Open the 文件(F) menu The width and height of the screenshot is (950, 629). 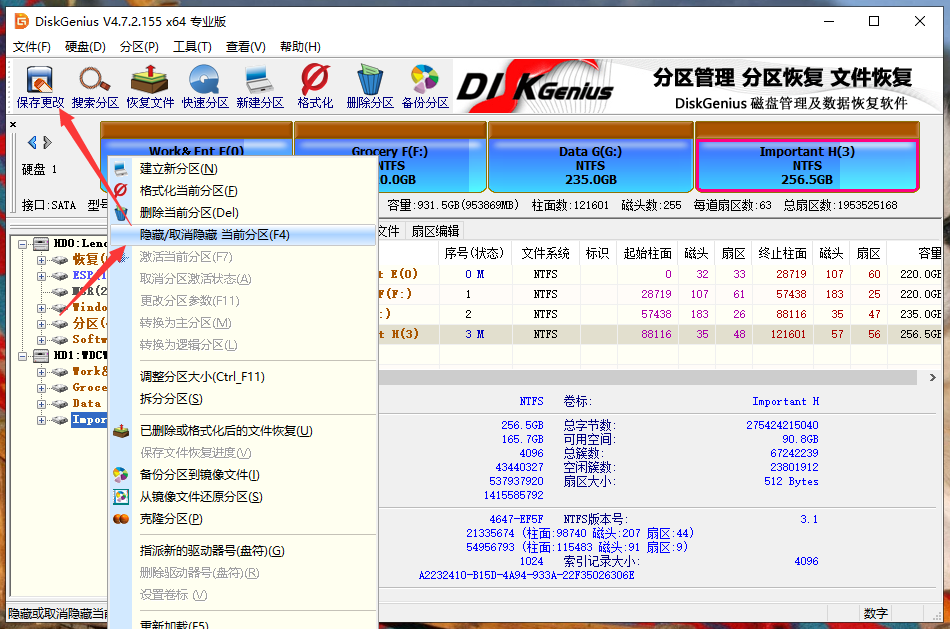(32, 47)
